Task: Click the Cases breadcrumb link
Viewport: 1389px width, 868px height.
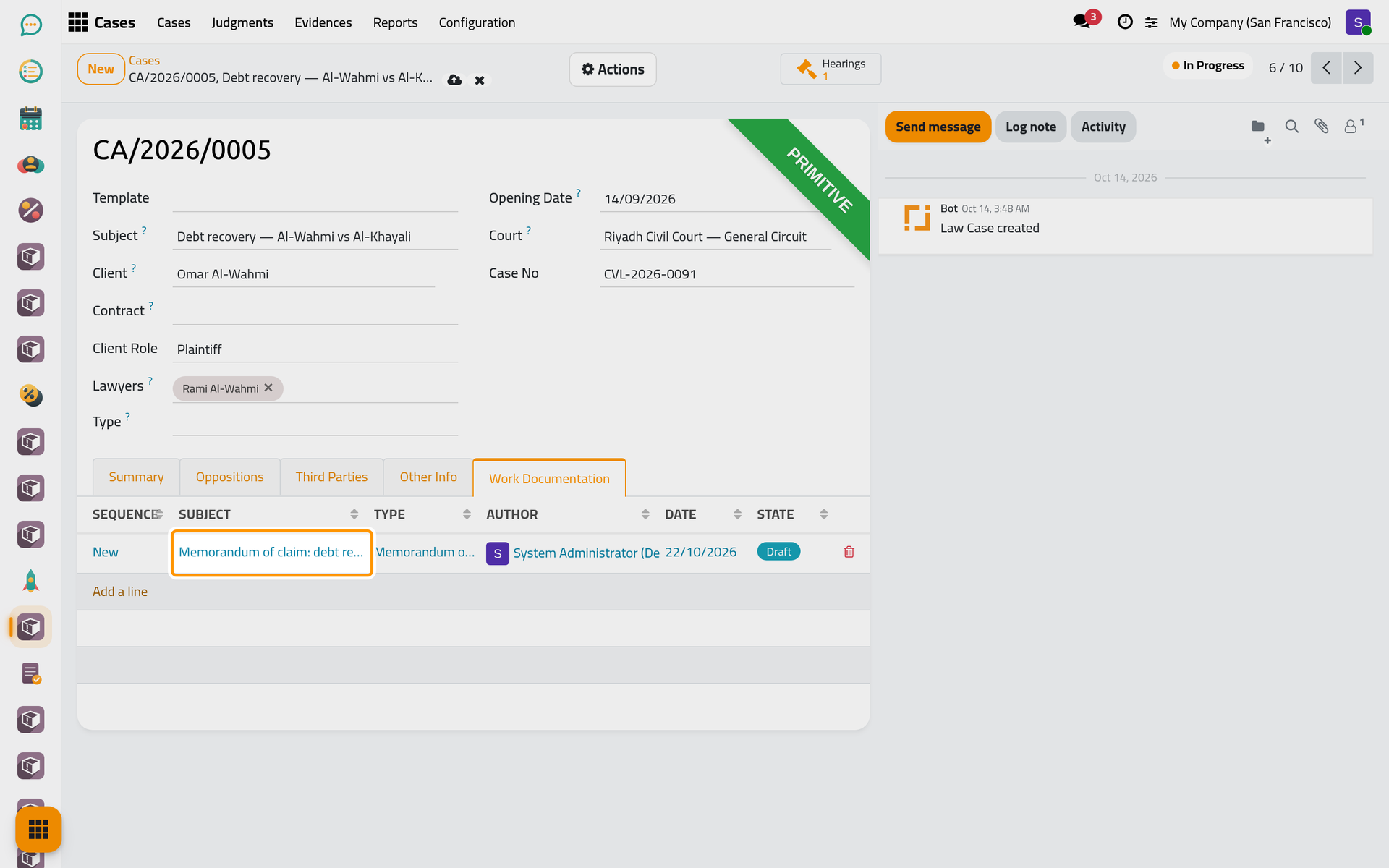Action: (x=144, y=61)
